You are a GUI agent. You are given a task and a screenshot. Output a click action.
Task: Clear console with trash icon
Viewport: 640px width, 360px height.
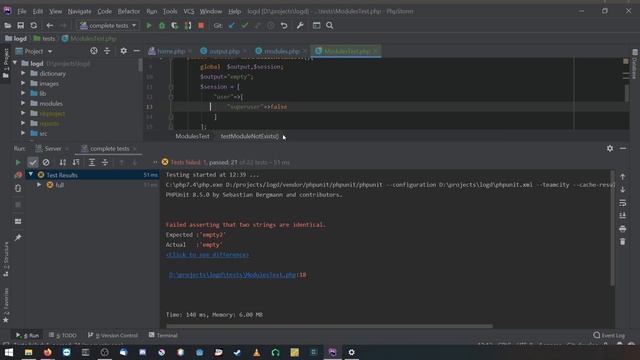[x=622, y=242]
